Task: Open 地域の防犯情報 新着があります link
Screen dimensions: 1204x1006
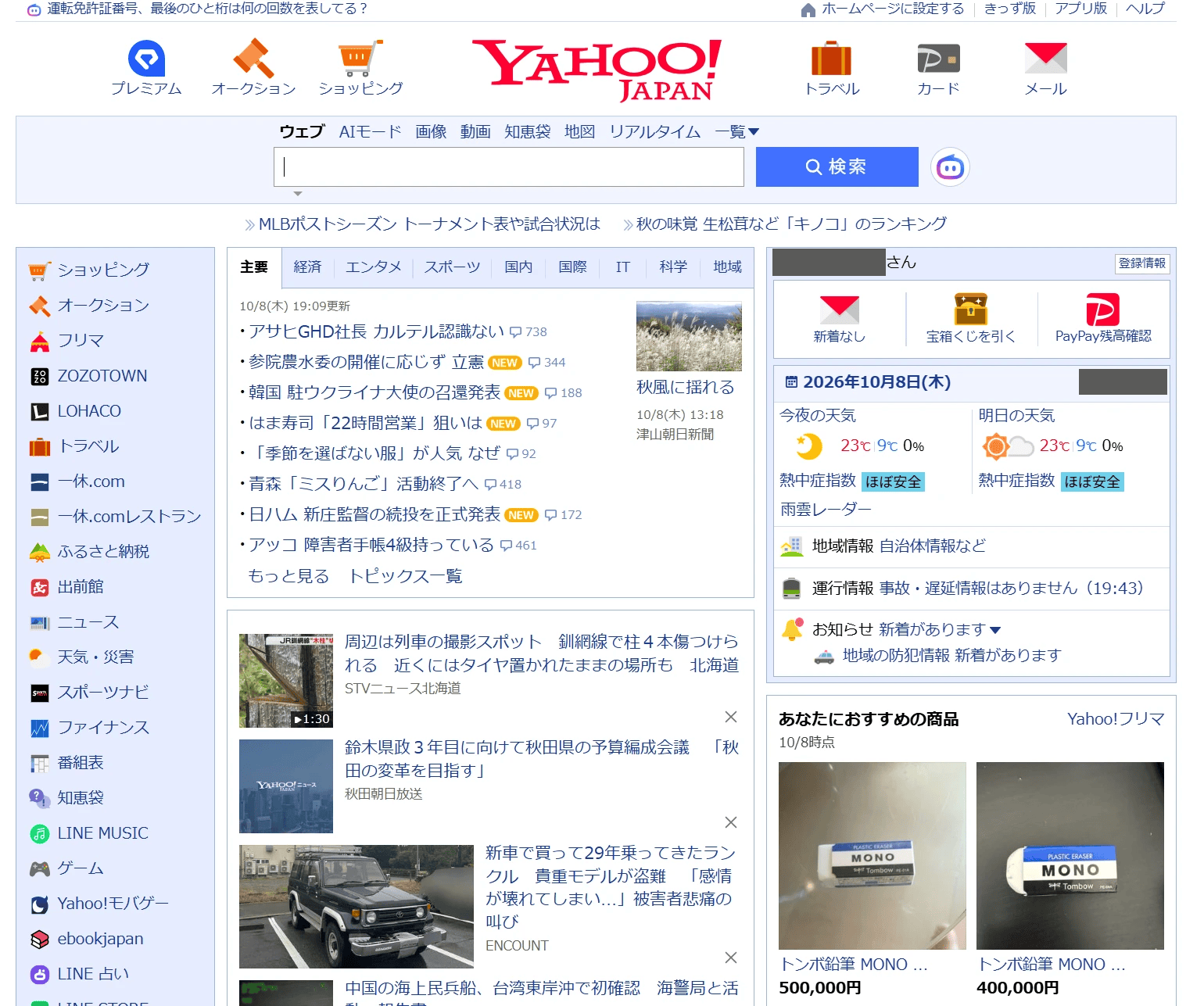Action: coord(951,655)
